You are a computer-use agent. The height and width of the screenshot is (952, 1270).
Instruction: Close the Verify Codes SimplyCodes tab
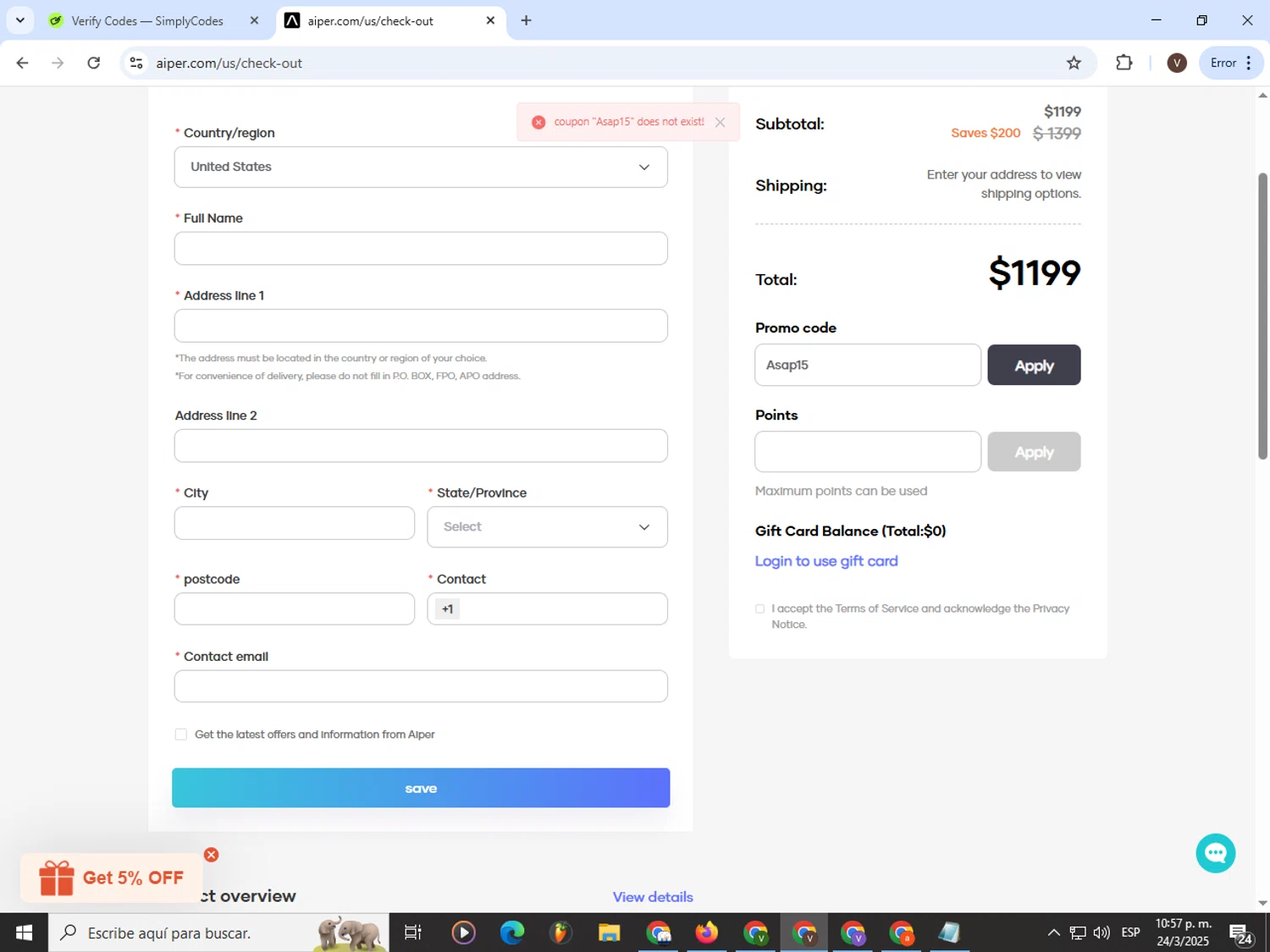pos(254,20)
